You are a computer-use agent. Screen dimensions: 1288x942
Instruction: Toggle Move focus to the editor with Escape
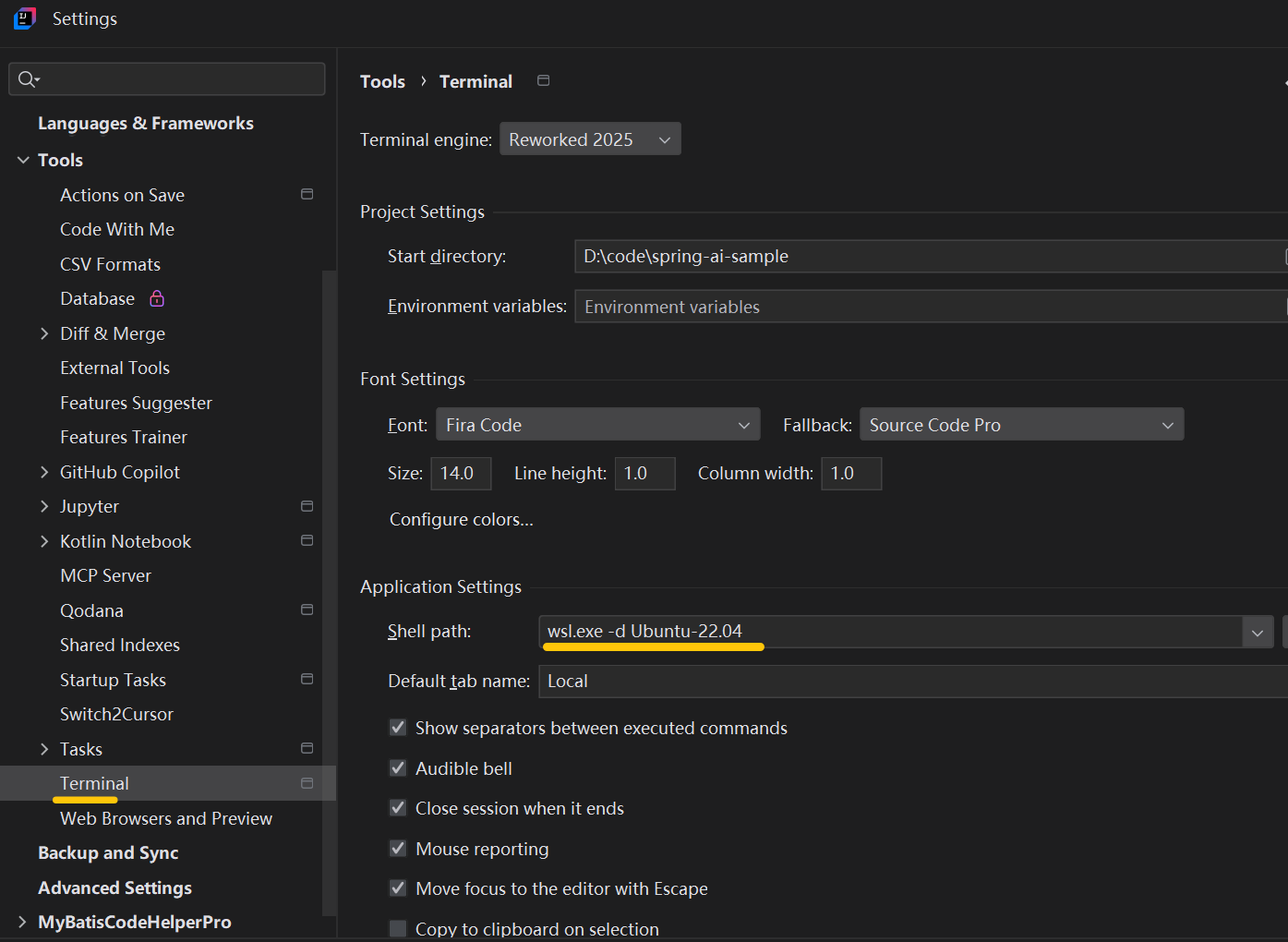398,888
